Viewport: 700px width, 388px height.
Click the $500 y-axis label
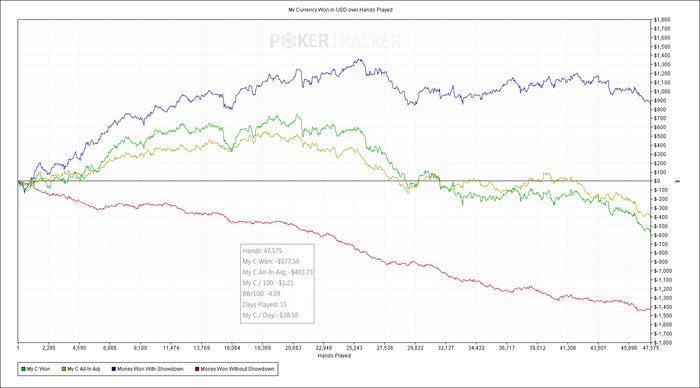[660, 136]
